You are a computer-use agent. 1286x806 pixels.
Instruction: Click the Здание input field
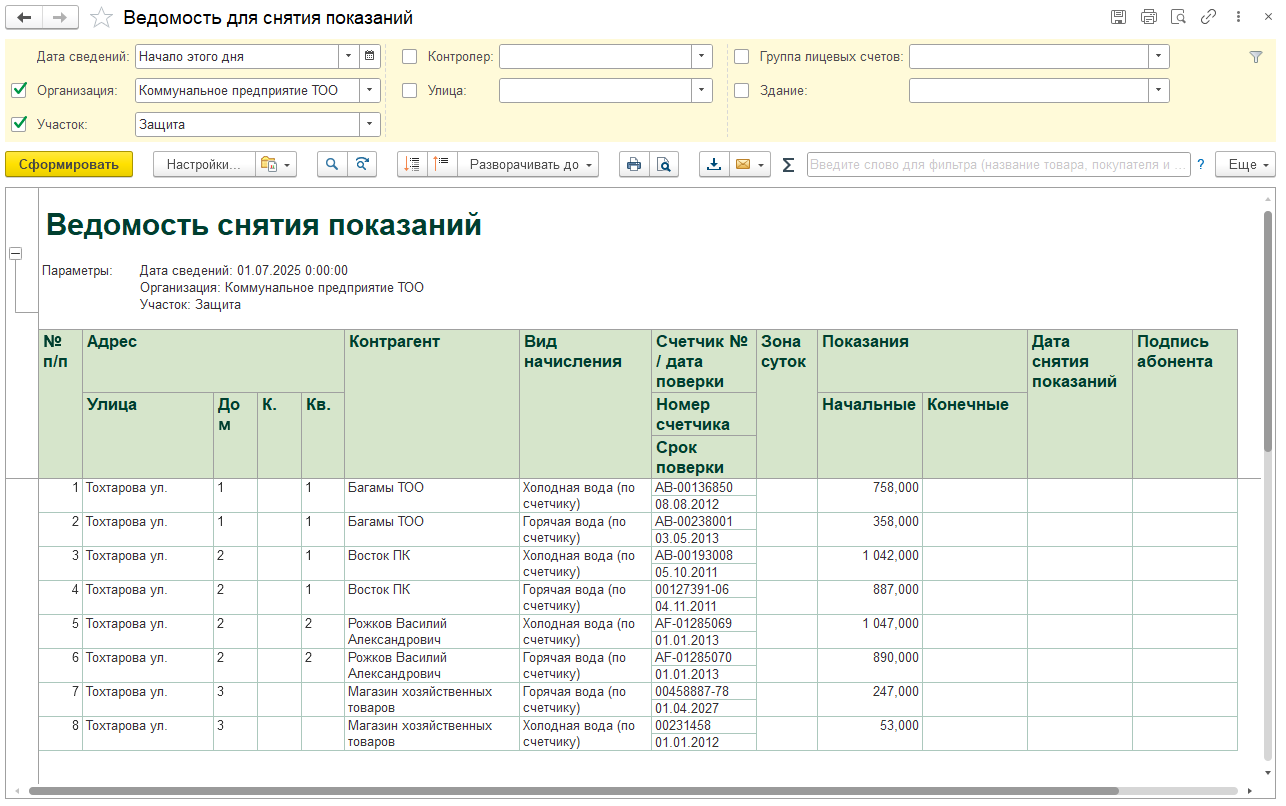tap(1029, 90)
